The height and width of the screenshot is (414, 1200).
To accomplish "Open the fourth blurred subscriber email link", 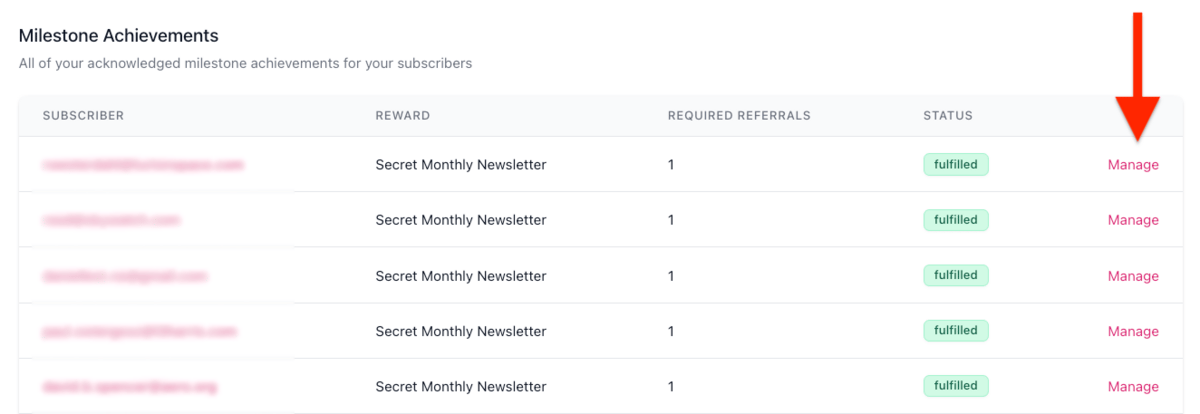I will pyautogui.click(x=139, y=330).
